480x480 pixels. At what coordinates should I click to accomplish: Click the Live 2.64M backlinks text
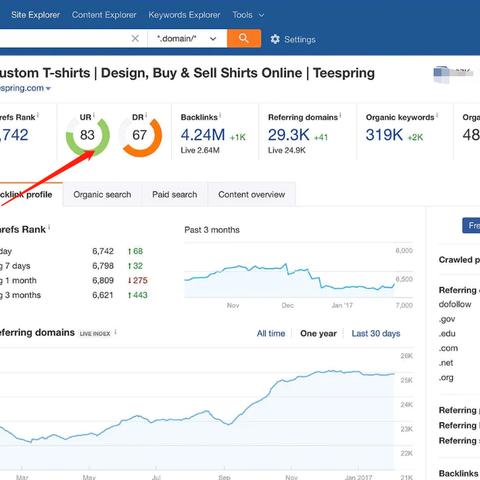200,150
